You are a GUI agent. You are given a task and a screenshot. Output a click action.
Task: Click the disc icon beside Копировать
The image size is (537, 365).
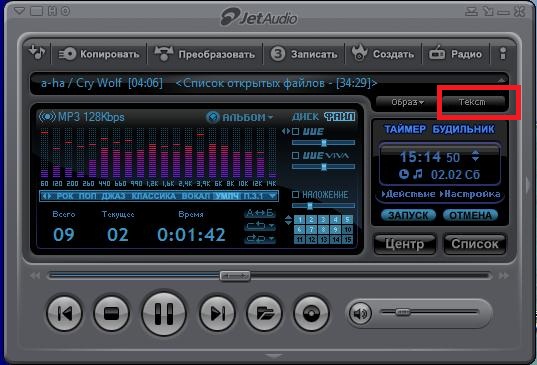point(67,54)
